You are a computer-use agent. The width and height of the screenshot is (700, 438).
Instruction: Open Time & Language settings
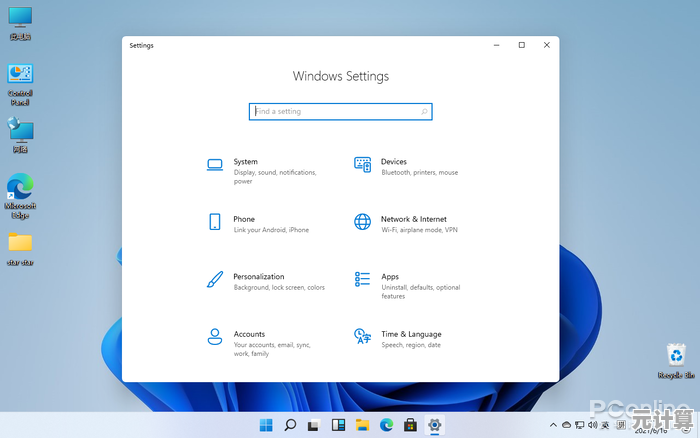410,335
